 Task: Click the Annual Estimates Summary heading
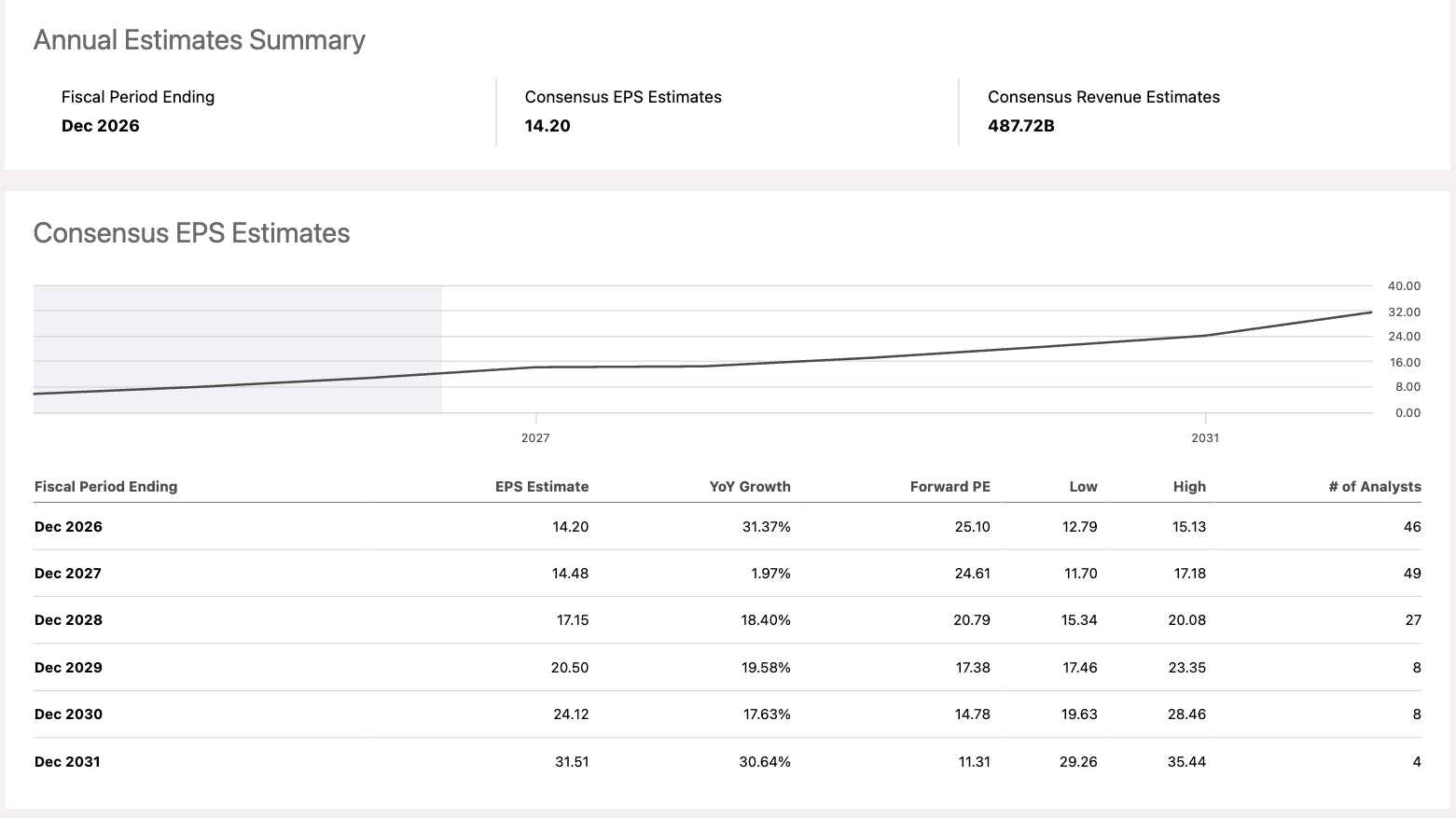[200, 40]
